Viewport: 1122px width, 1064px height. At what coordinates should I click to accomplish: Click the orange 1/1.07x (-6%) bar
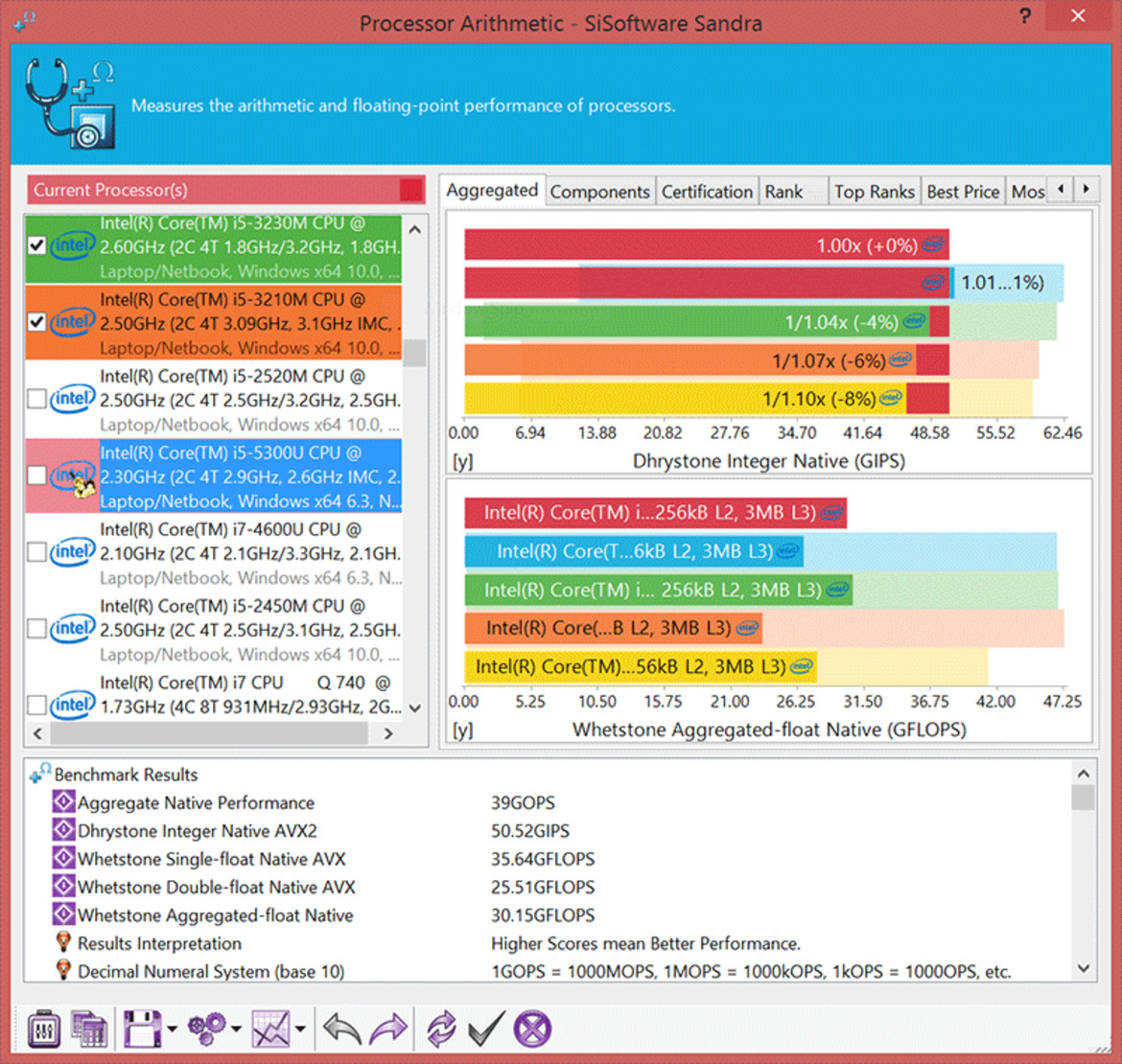(x=690, y=360)
